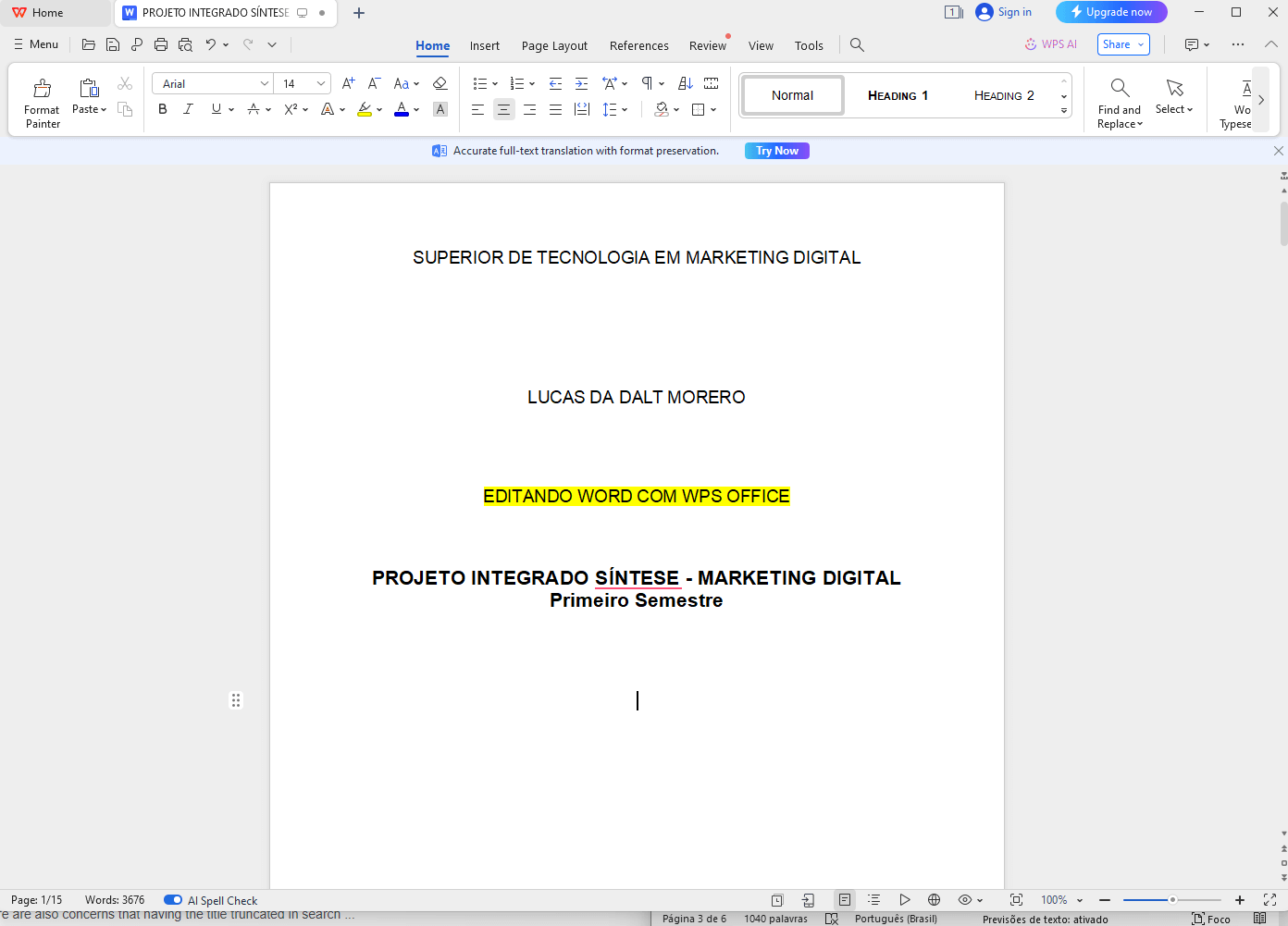The width and height of the screenshot is (1288, 926).
Task: Click the Share button
Action: pyautogui.click(x=1123, y=44)
